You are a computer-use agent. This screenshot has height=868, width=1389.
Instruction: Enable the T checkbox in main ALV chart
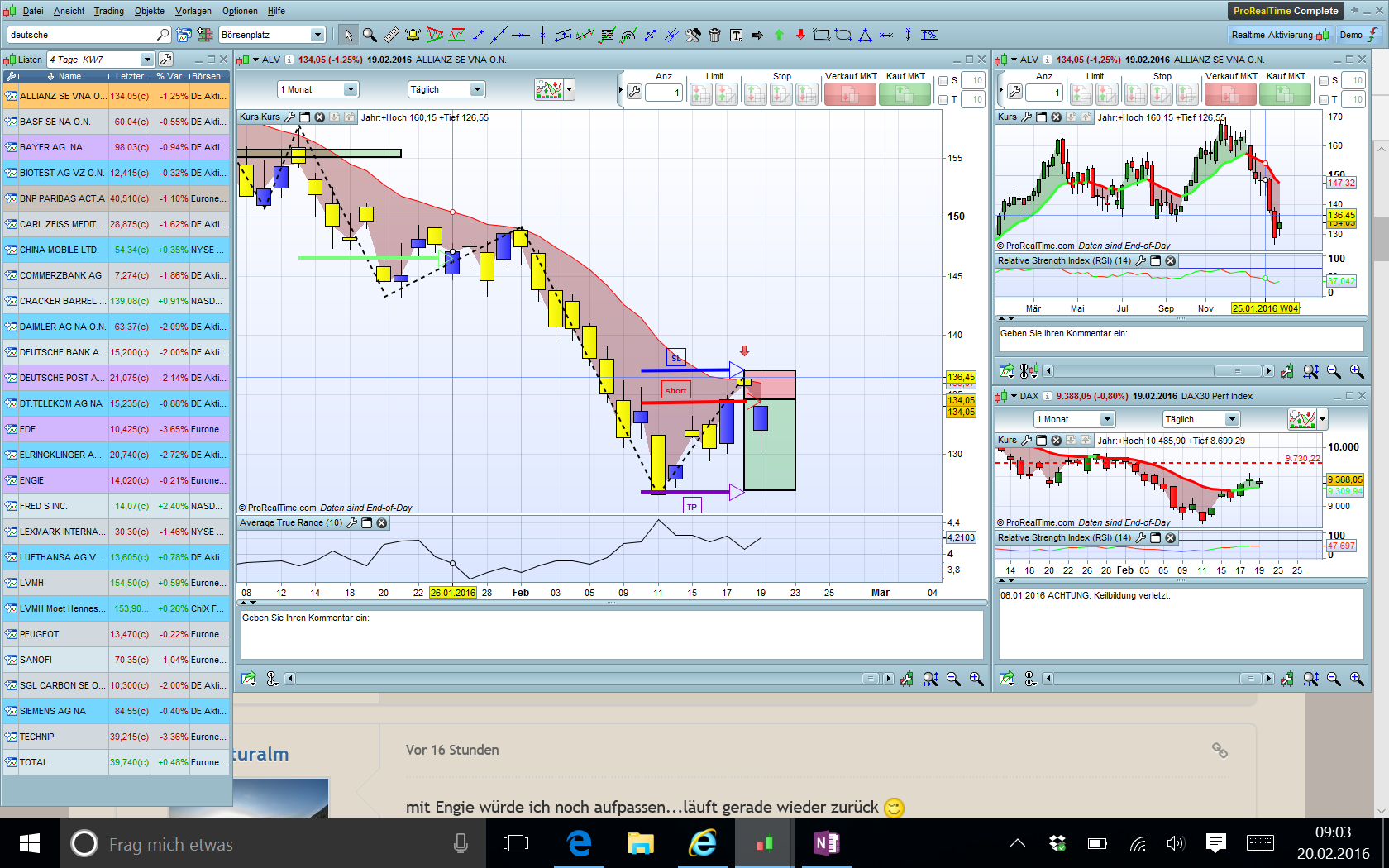[943, 99]
